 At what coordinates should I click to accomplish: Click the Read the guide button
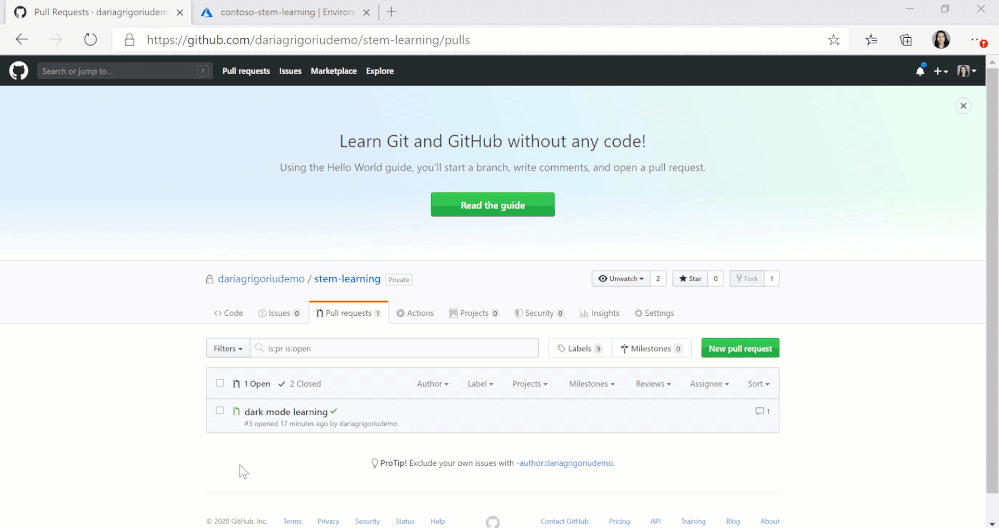click(492, 204)
